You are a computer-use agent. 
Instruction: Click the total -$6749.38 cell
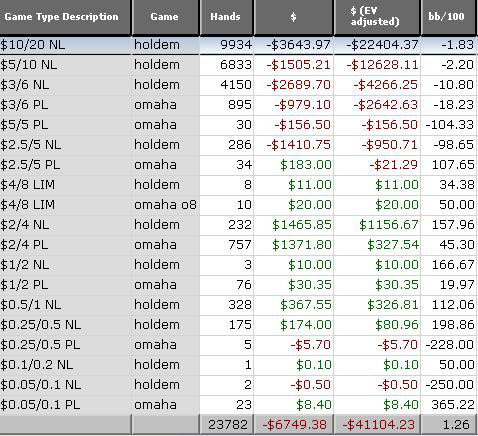point(294,425)
